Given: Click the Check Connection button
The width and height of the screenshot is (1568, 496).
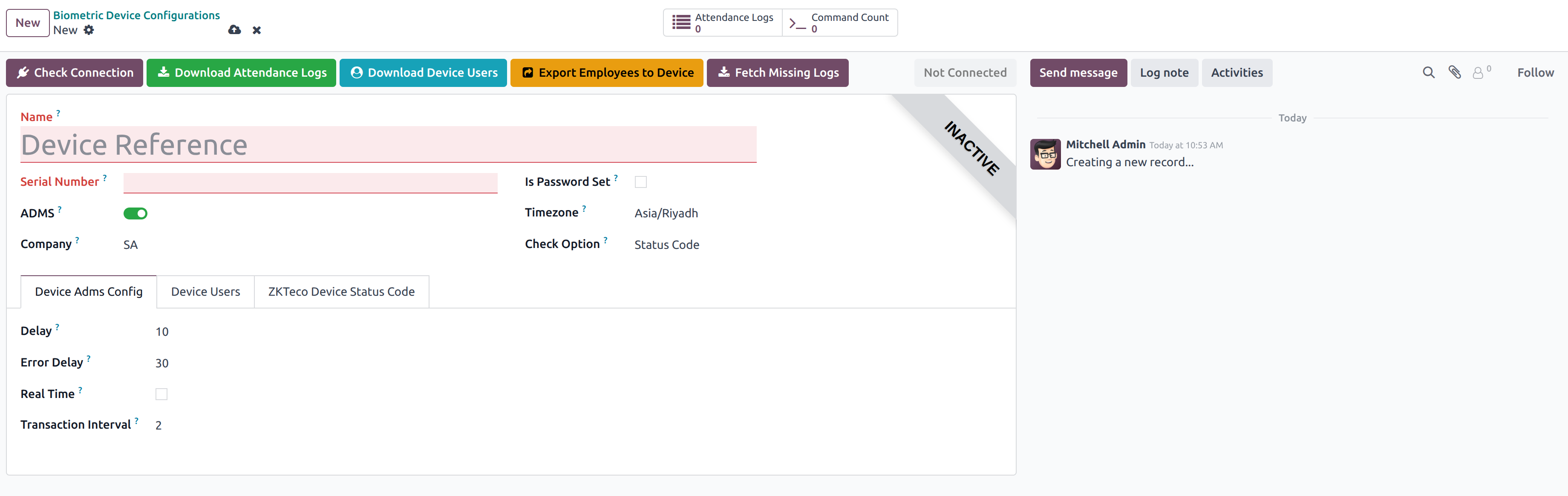Looking at the screenshot, I should 74,72.
